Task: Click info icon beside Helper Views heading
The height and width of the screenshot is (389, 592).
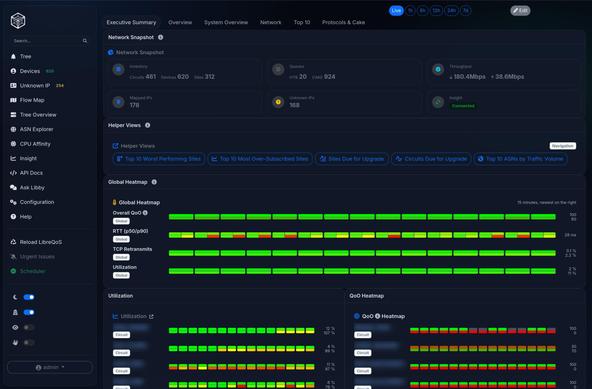Action: point(148,125)
